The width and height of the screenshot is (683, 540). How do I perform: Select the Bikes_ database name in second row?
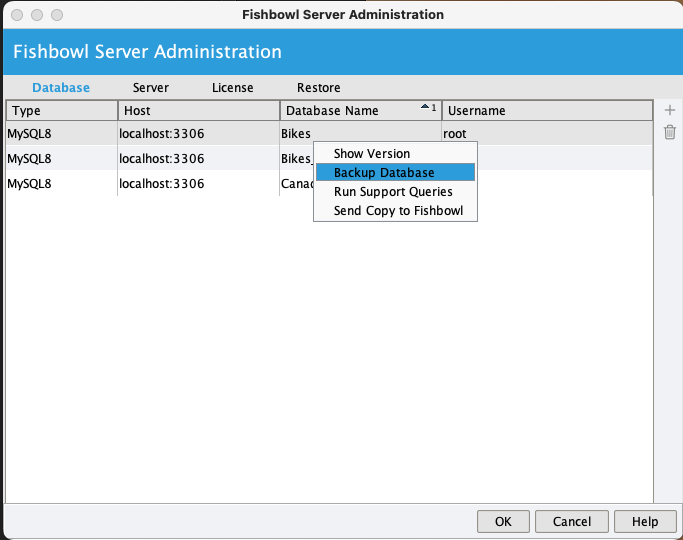297,159
